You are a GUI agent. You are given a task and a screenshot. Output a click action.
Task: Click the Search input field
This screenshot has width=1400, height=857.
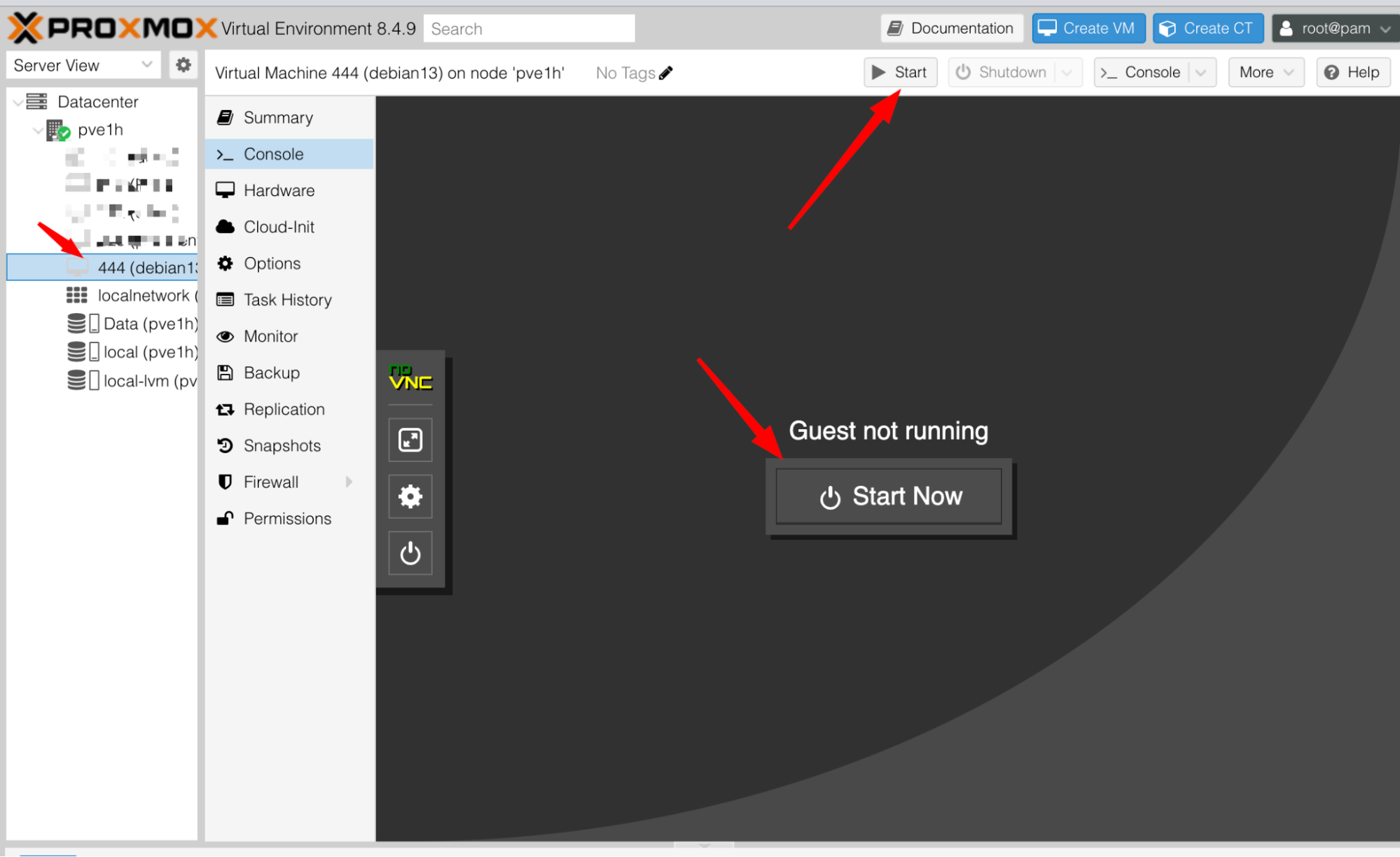click(529, 29)
